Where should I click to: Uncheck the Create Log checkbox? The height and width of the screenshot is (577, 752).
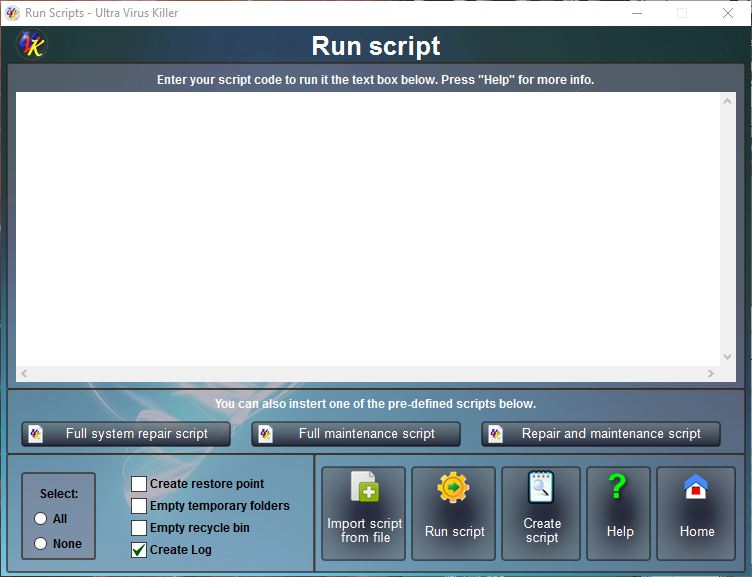click(x=139, y=550)
